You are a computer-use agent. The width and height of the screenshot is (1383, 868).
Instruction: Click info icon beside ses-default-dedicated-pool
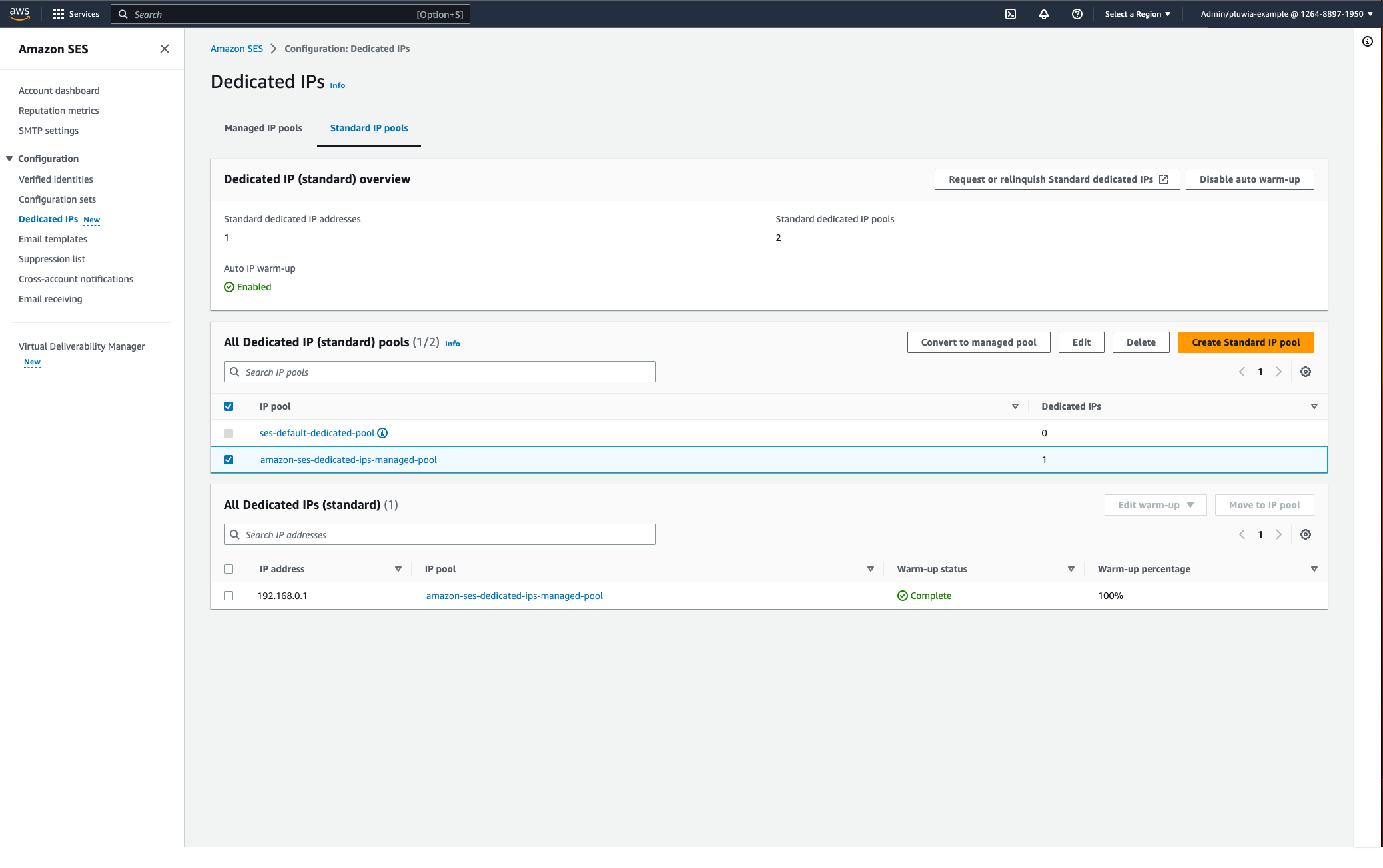pos(382,432)
